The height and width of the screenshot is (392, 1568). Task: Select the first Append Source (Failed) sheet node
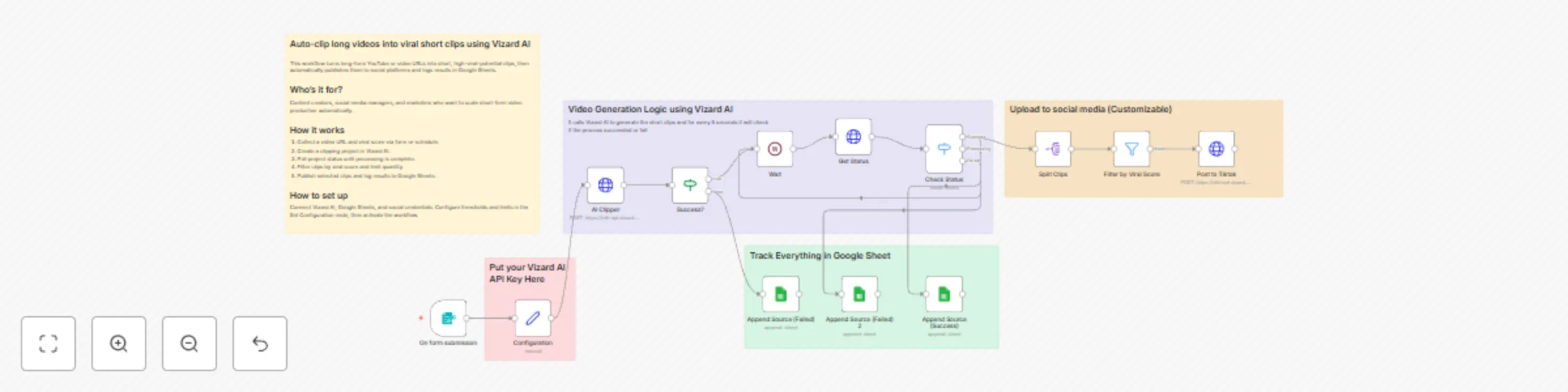pyautogui.click(x=781, y=294)
